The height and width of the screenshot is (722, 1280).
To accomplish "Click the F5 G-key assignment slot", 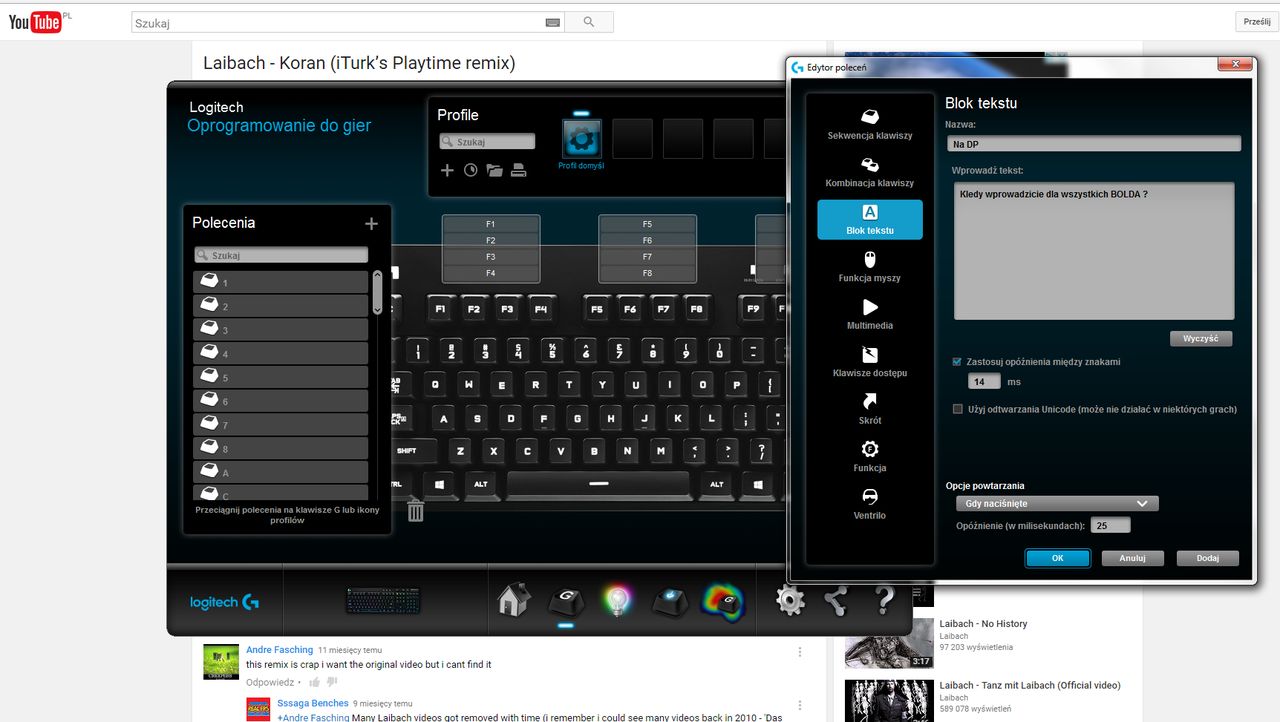I will (x=647, y=224).
